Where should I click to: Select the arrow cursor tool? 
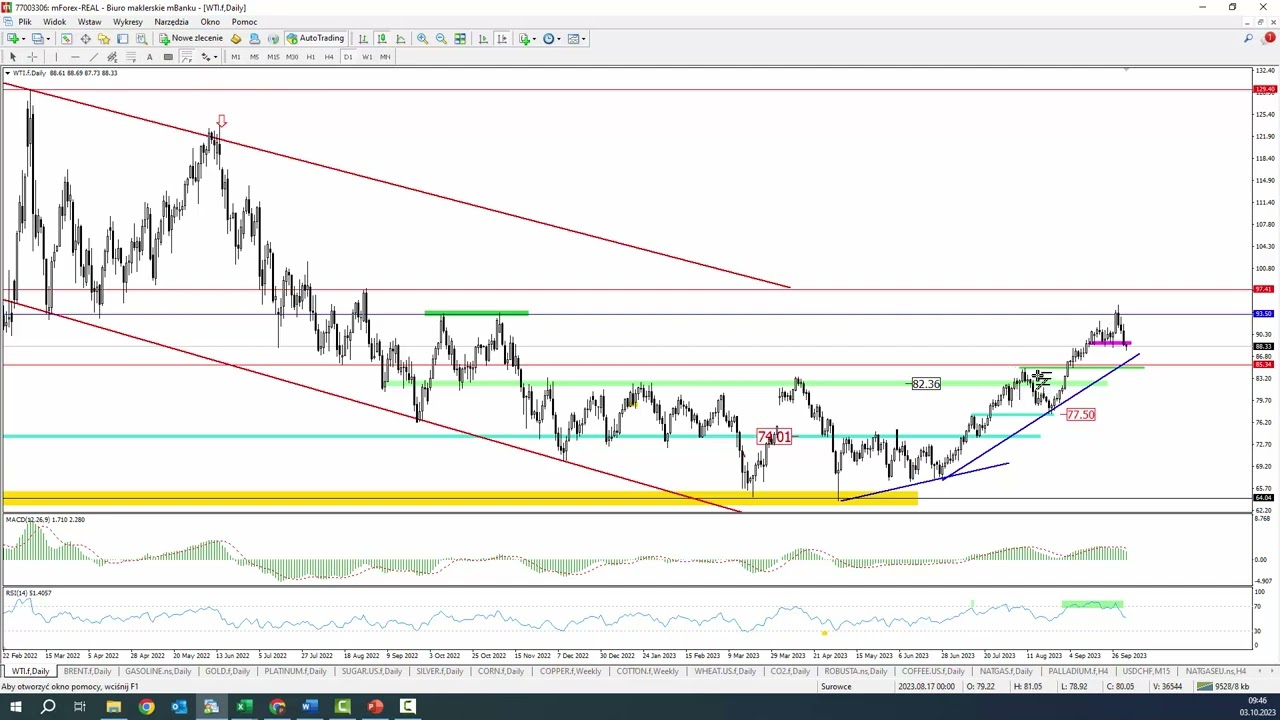pyautogui.click(x=13, y=57)
